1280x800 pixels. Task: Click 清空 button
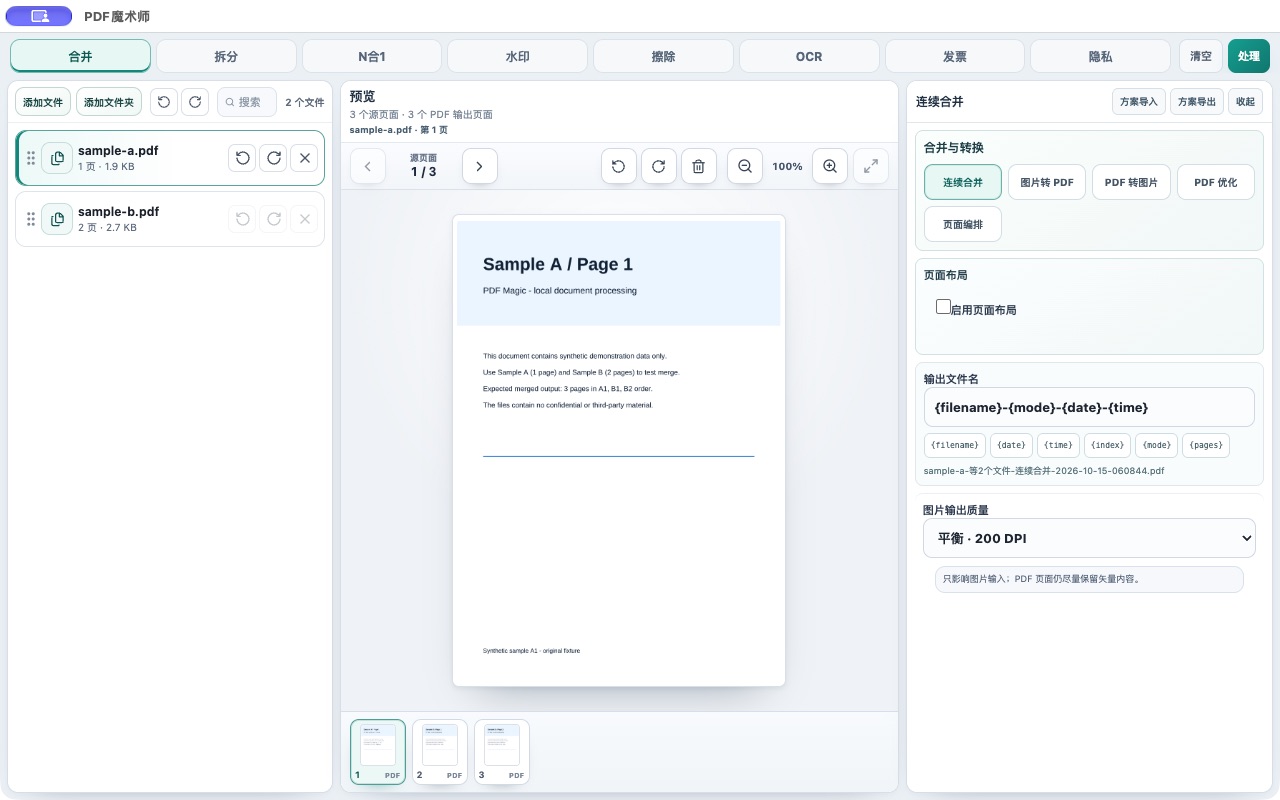click(1201, 56)
